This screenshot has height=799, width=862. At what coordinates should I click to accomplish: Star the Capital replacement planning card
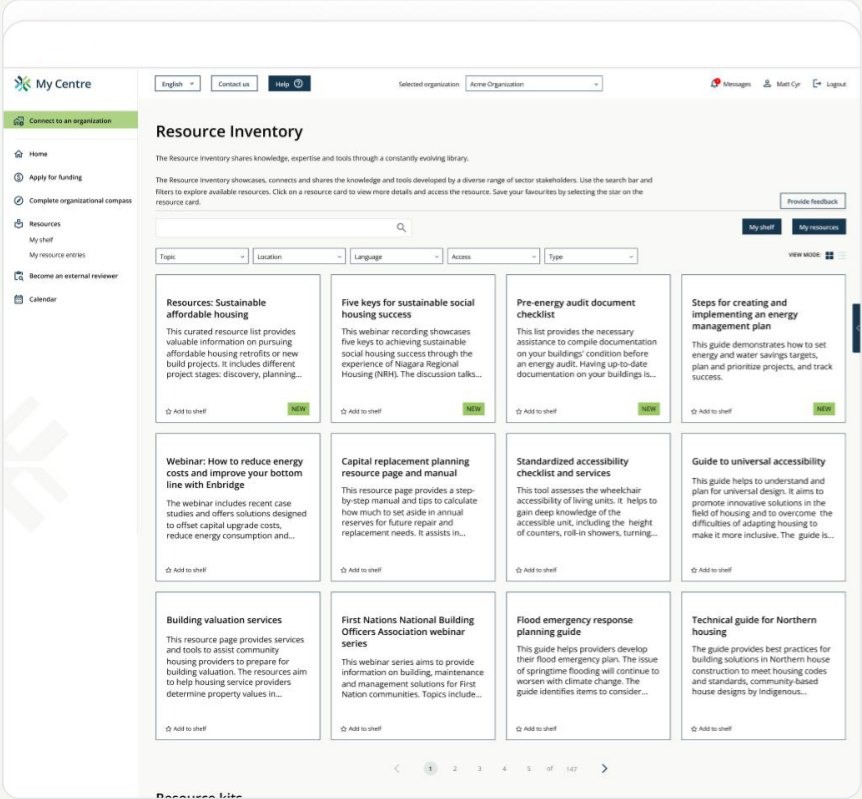(344, 570)
